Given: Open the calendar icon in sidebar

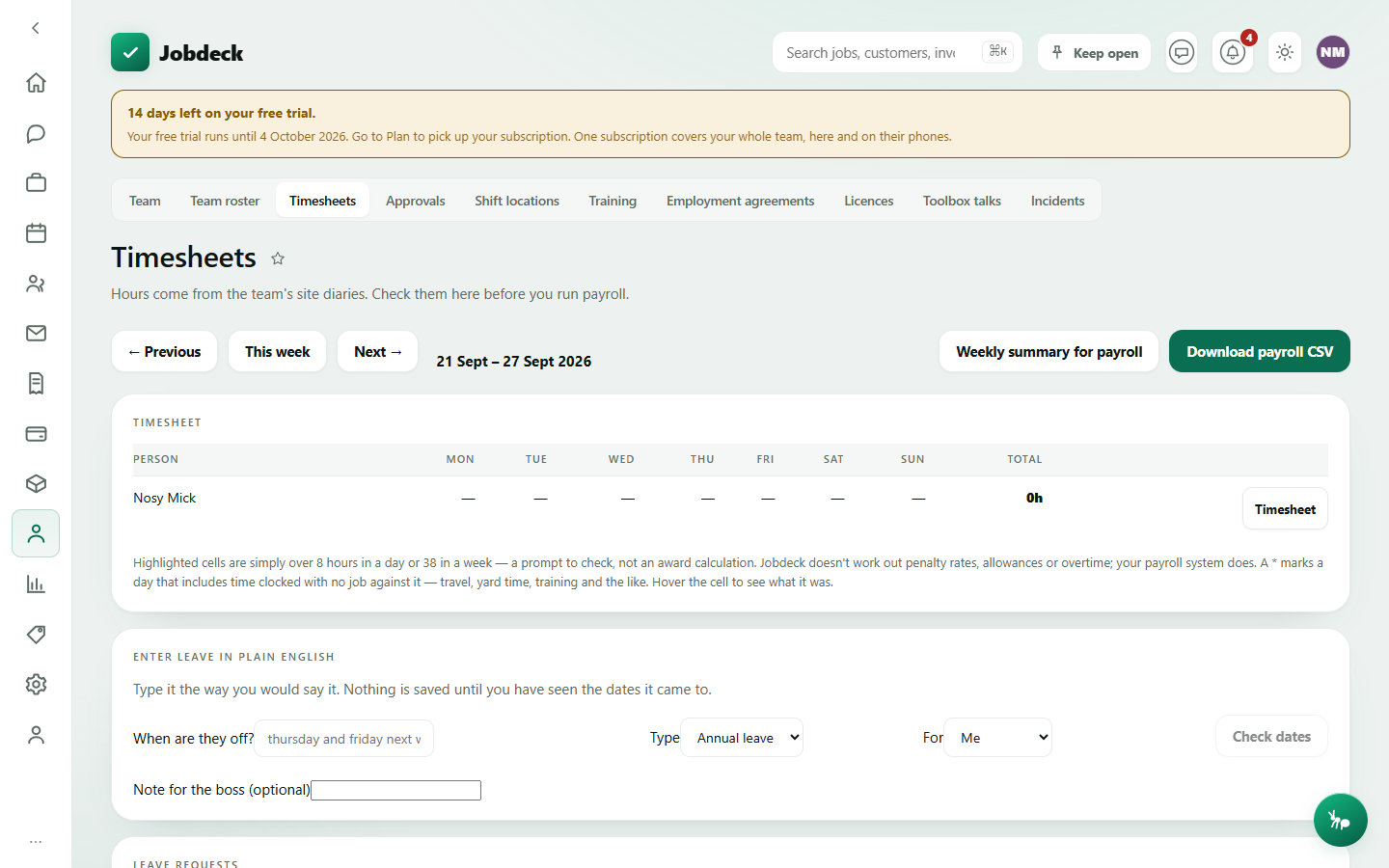Looking at the screenshot, I should click(36, 233).
